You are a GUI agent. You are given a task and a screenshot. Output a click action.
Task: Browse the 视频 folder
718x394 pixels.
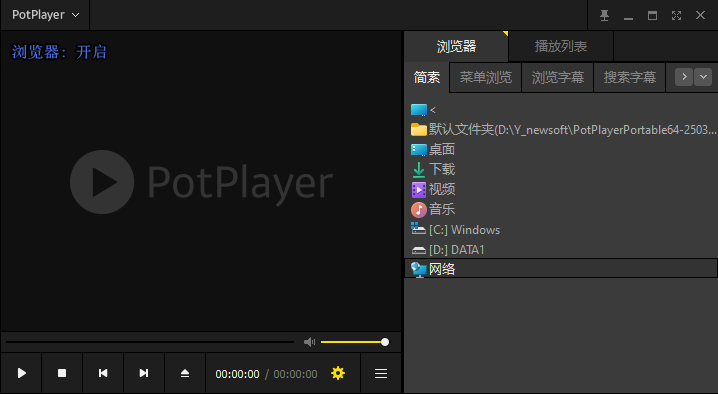tap(561, 189)
